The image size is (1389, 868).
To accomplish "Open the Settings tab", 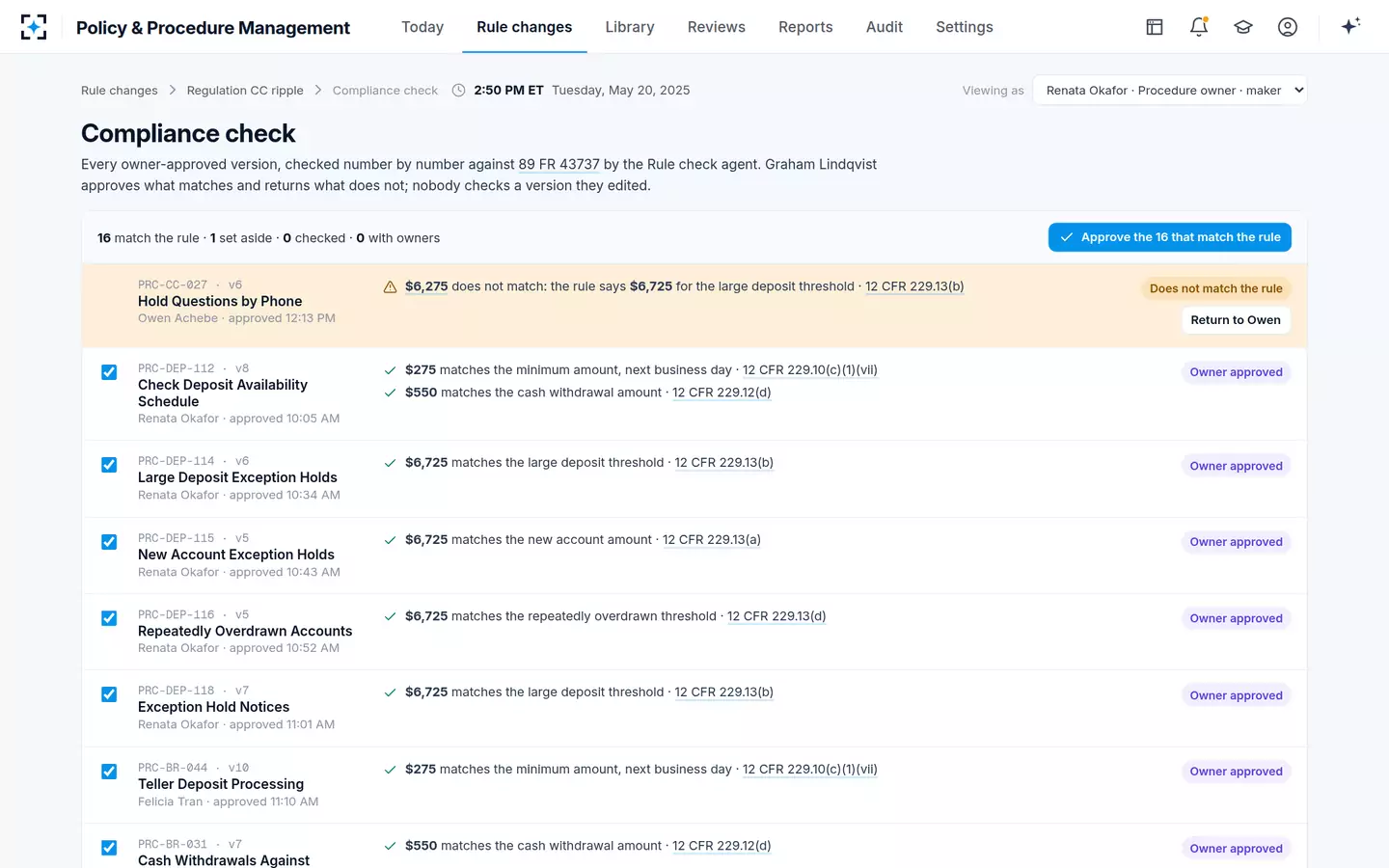I will [965, 27].
